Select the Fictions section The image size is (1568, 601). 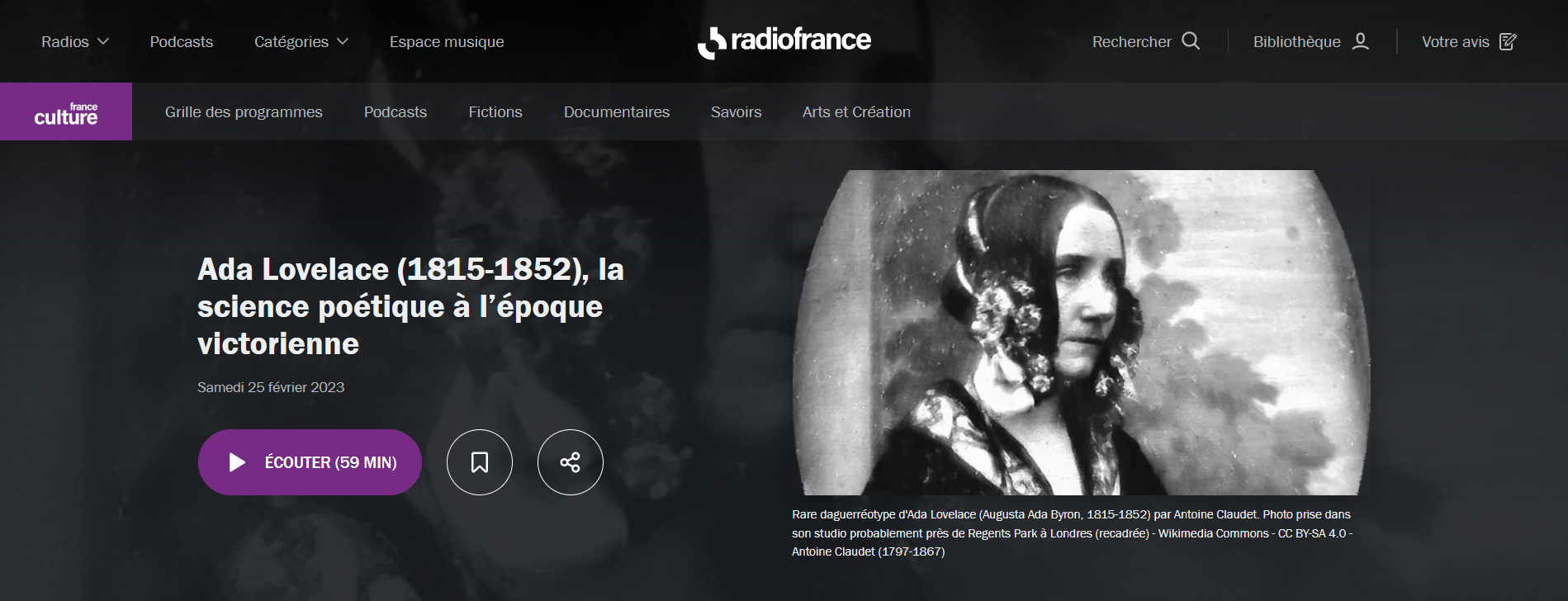(x=495, y=111)
